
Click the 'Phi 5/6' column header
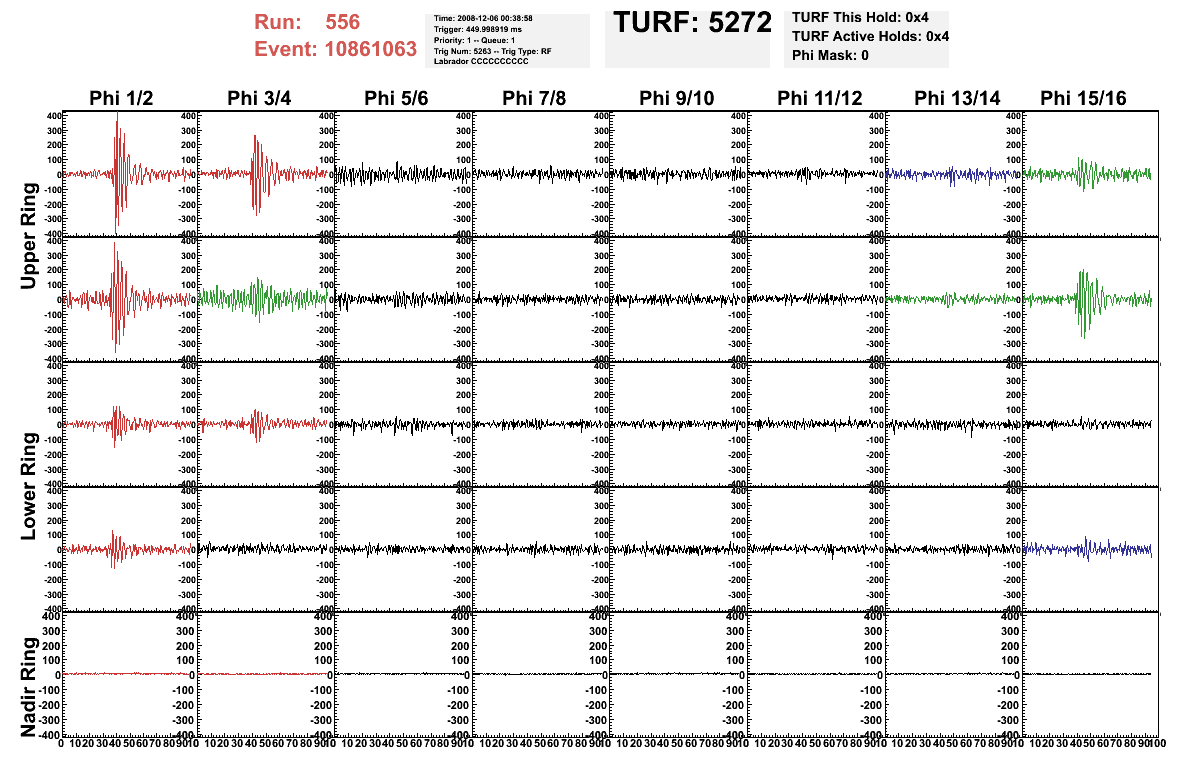(x=397, y=98)
